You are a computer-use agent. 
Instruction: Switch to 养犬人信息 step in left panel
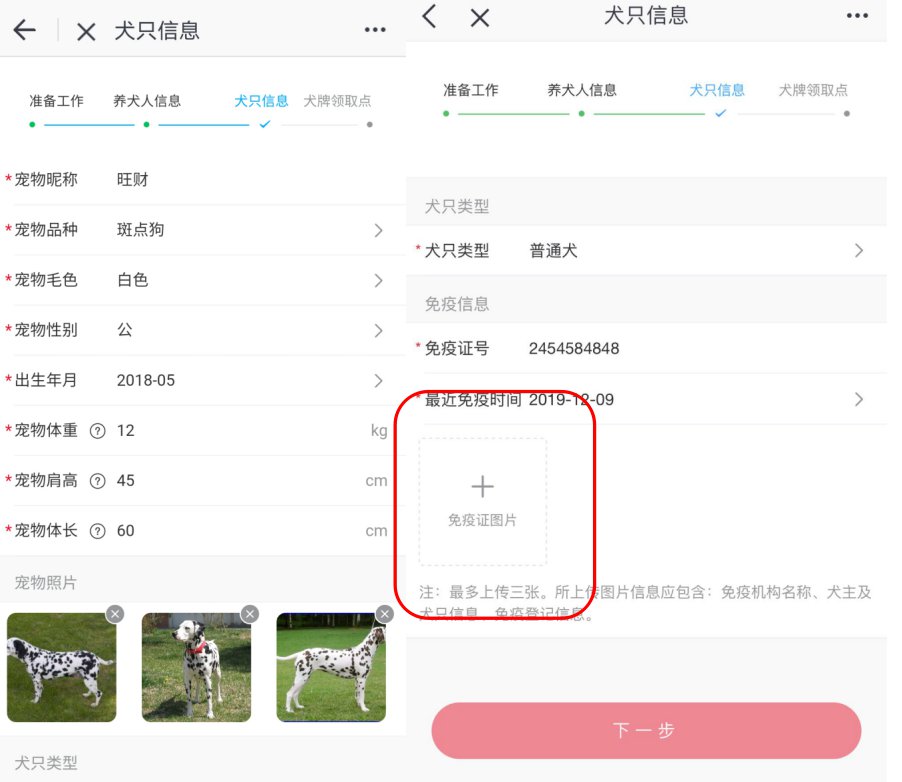(147, 101)
